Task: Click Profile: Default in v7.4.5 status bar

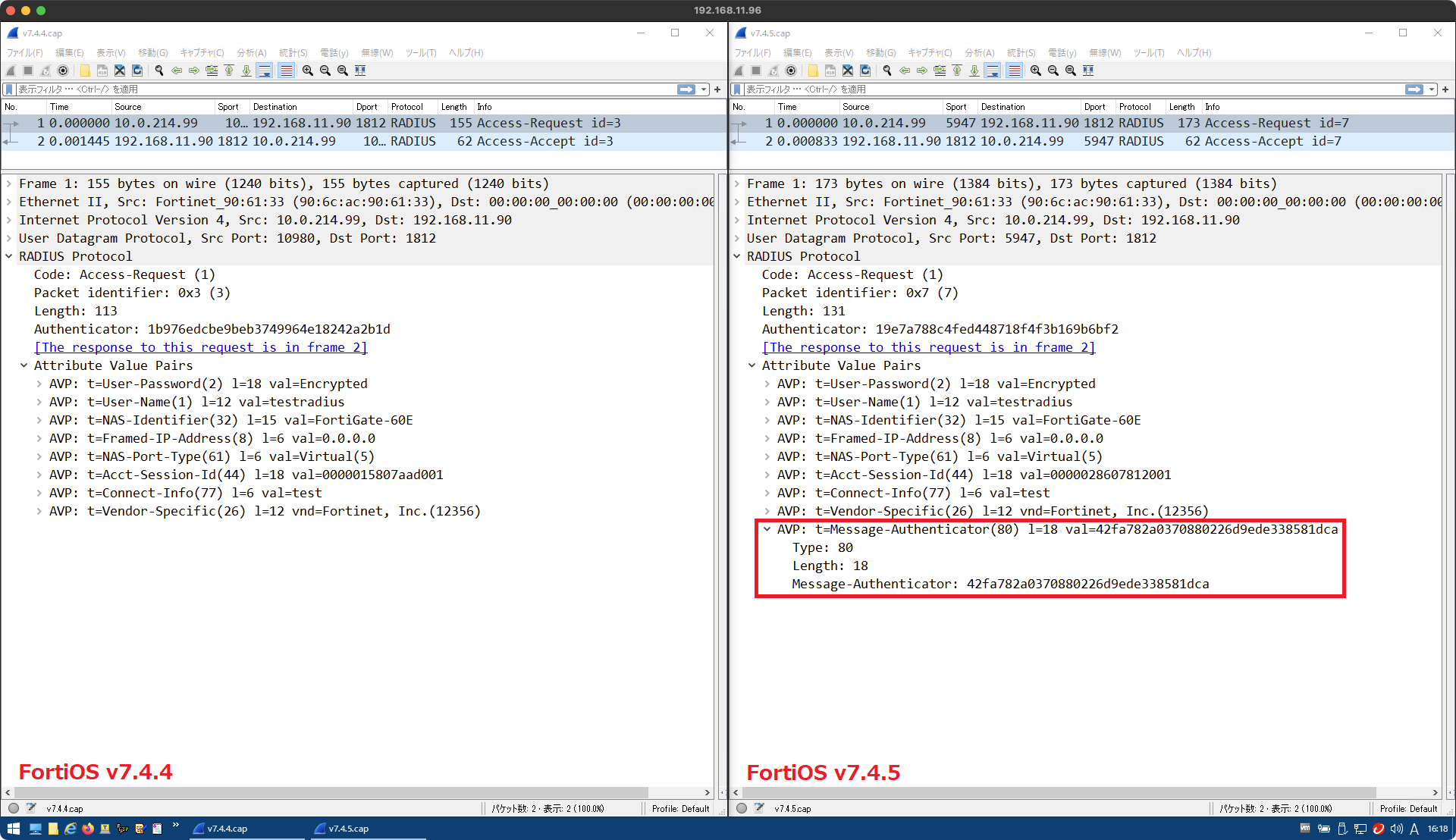Action: coord(1408,808)
